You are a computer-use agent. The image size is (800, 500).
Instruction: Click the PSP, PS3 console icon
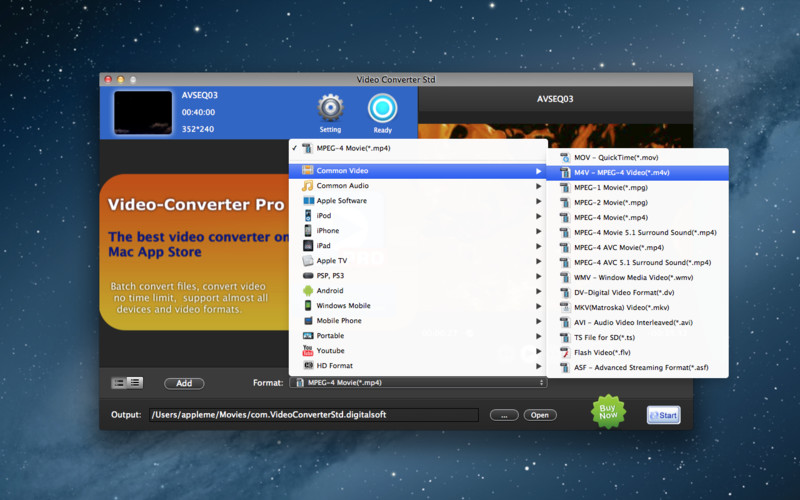coord(308,276)
